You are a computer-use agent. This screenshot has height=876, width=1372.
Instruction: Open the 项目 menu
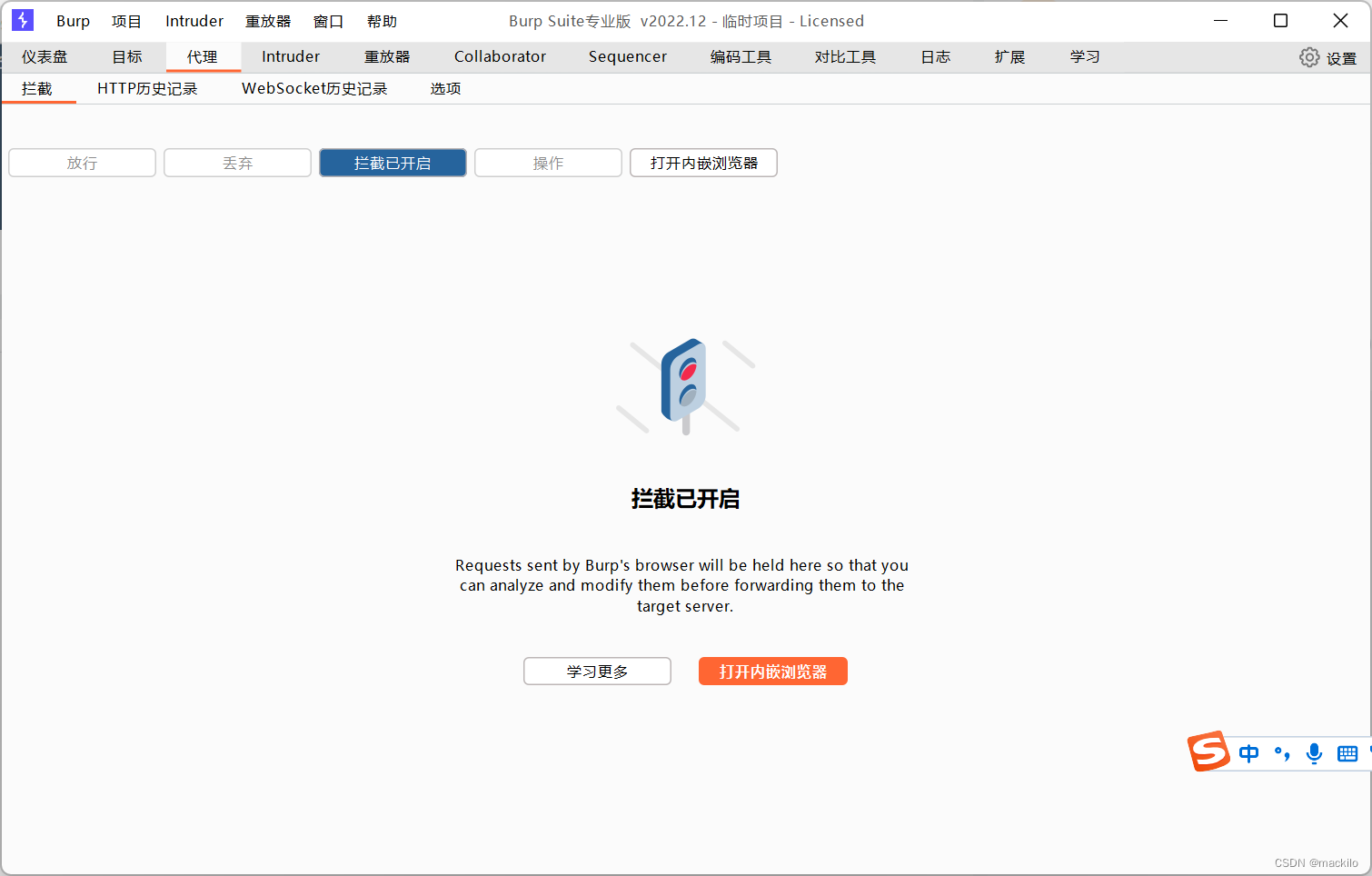(x=126, y=20)
